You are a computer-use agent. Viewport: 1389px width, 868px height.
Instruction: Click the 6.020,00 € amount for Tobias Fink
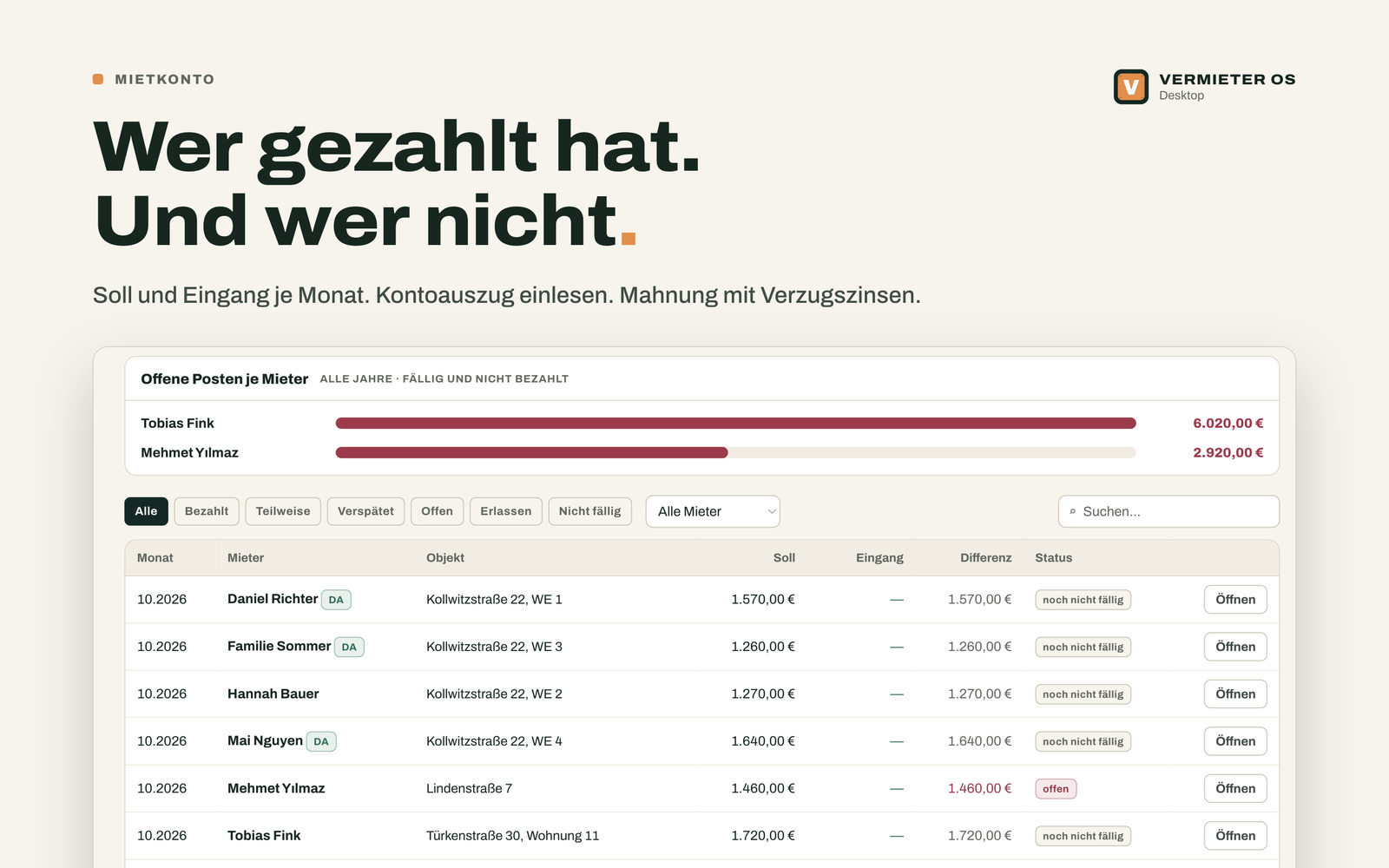(1228, 424)
